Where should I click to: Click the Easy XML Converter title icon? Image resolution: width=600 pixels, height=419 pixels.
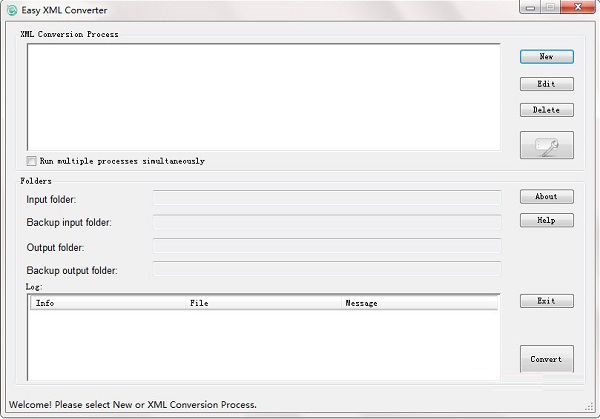pyautogui.click(x=12, y=10)
